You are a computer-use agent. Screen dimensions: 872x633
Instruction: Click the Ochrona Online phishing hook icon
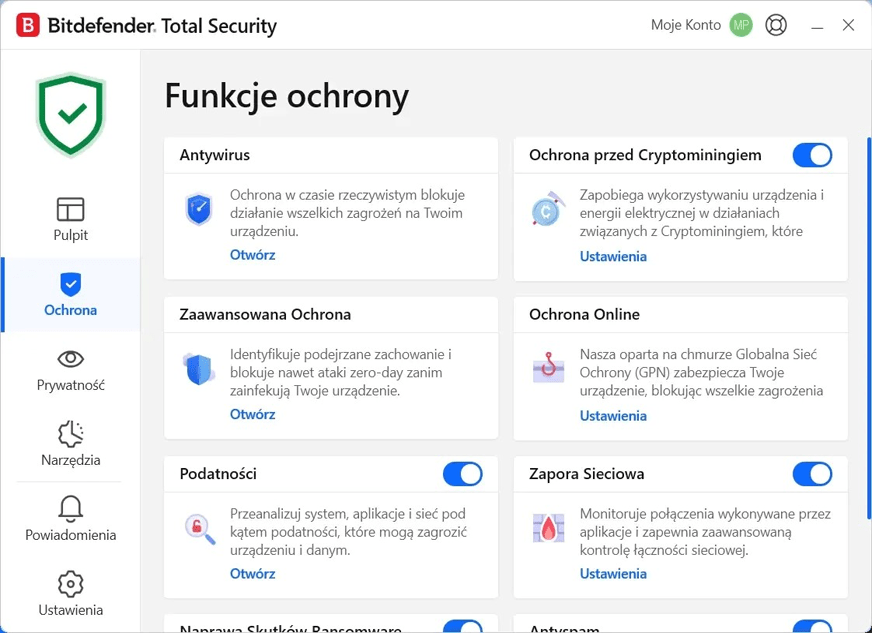coord(548,367)
